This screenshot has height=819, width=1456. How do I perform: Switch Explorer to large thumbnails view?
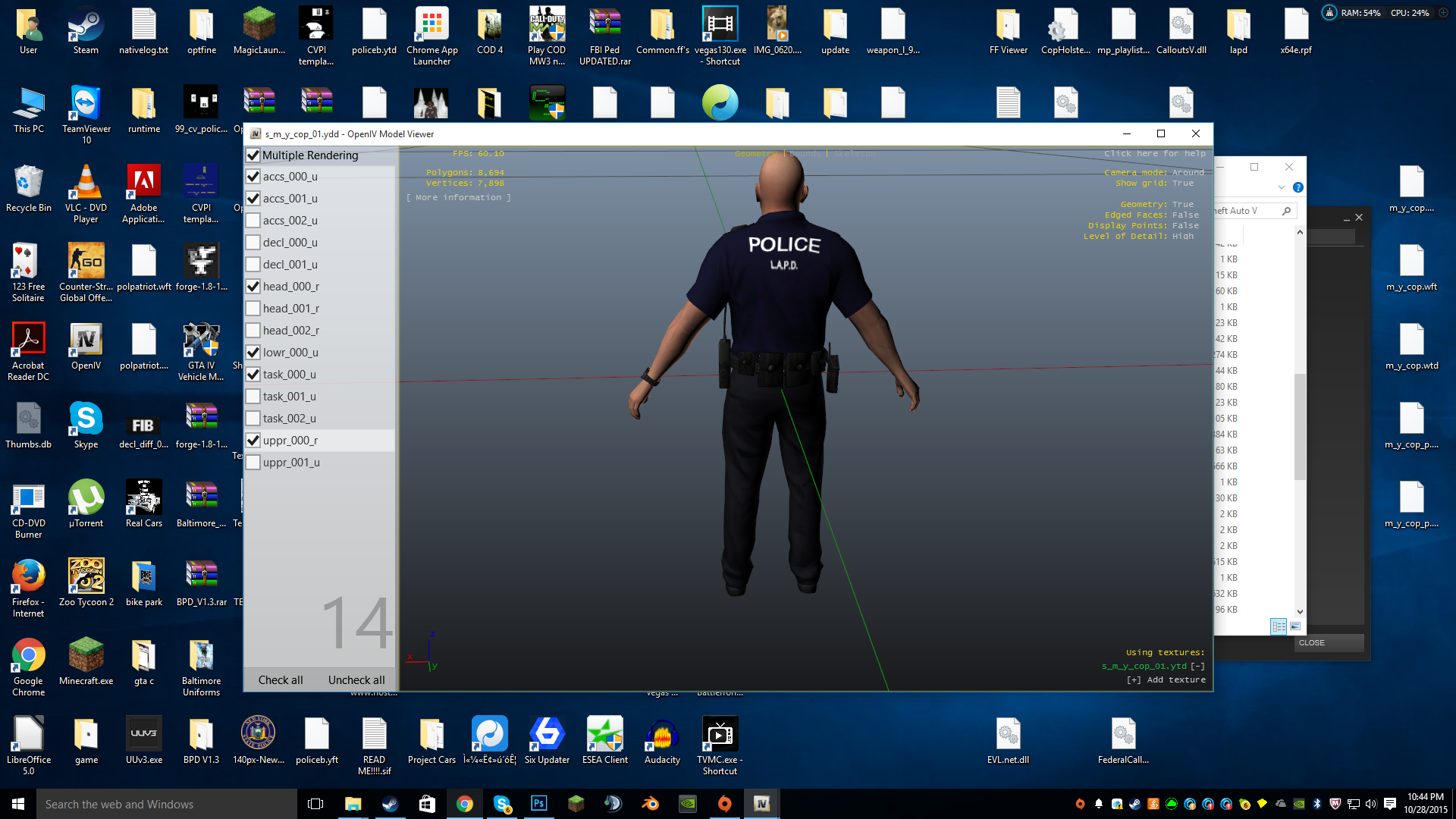[x=1295, y=626]
